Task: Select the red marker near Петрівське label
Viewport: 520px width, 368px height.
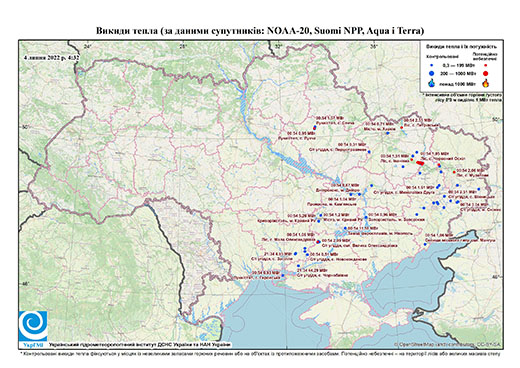Action: click(x=401, y=127)
